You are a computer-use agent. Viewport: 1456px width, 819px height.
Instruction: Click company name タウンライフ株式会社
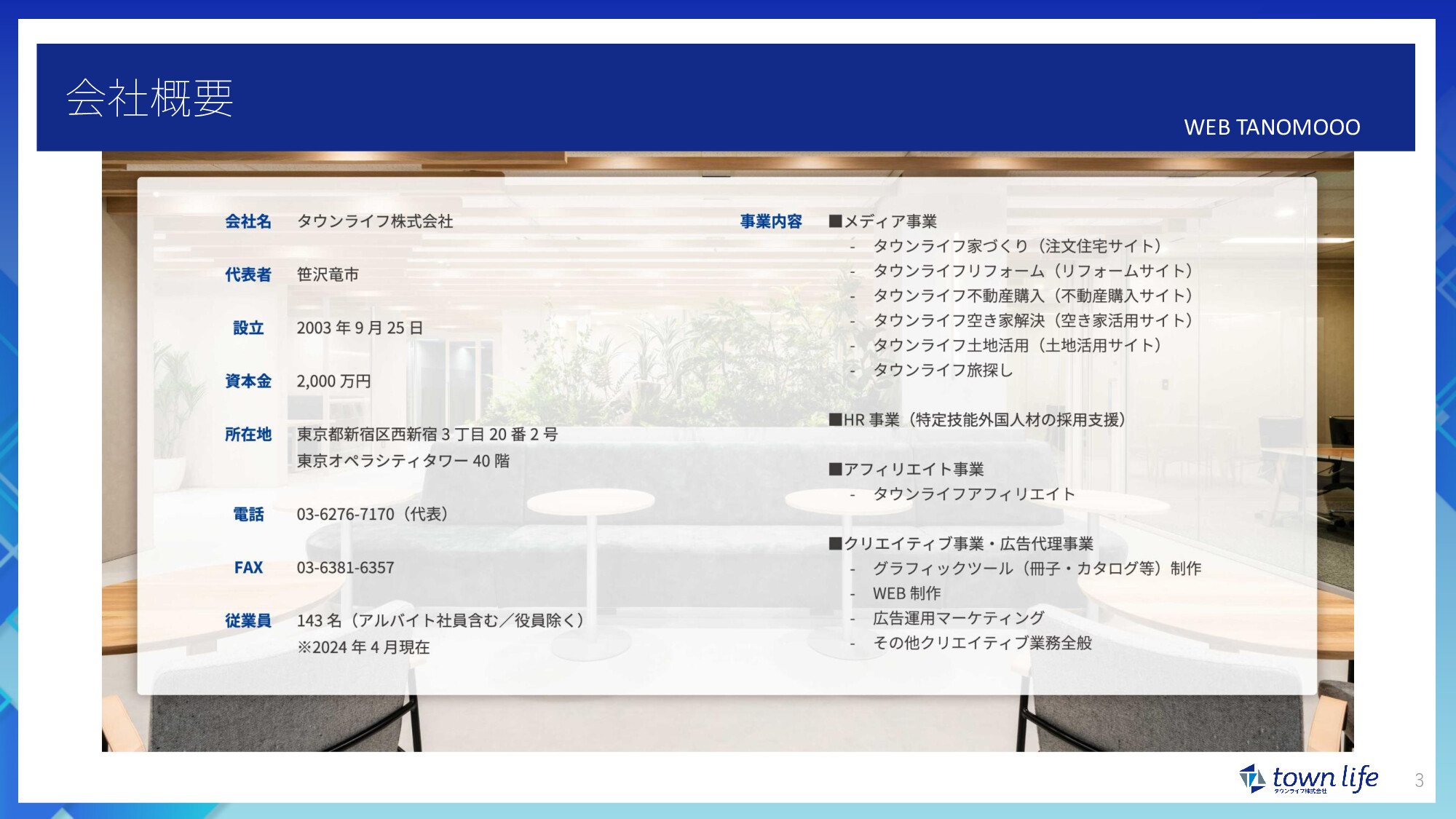[375, 221]
